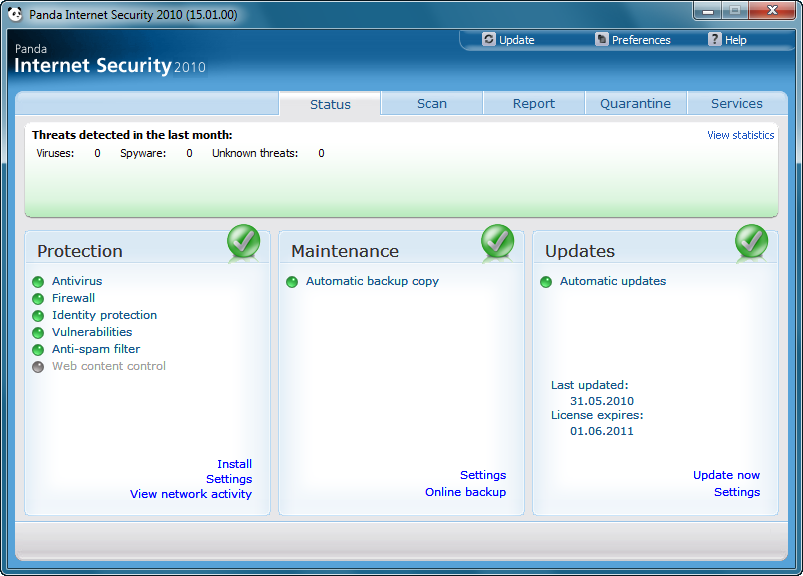Select the Firewall protection item
Viewport: 803px width, 576px height.
click(x=73, y=298)
